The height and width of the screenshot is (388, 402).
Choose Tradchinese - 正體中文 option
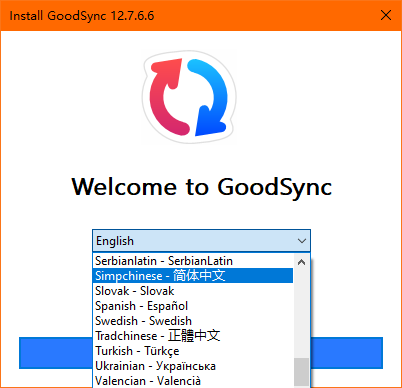[193, 336]
